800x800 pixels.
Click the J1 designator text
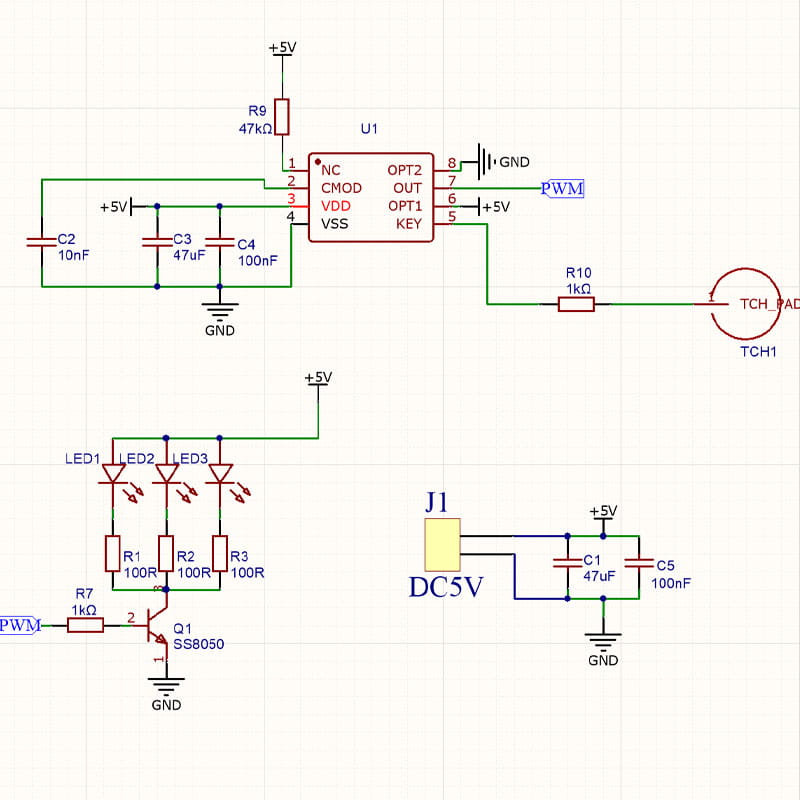pyautogui.click(x=436, y=502)
